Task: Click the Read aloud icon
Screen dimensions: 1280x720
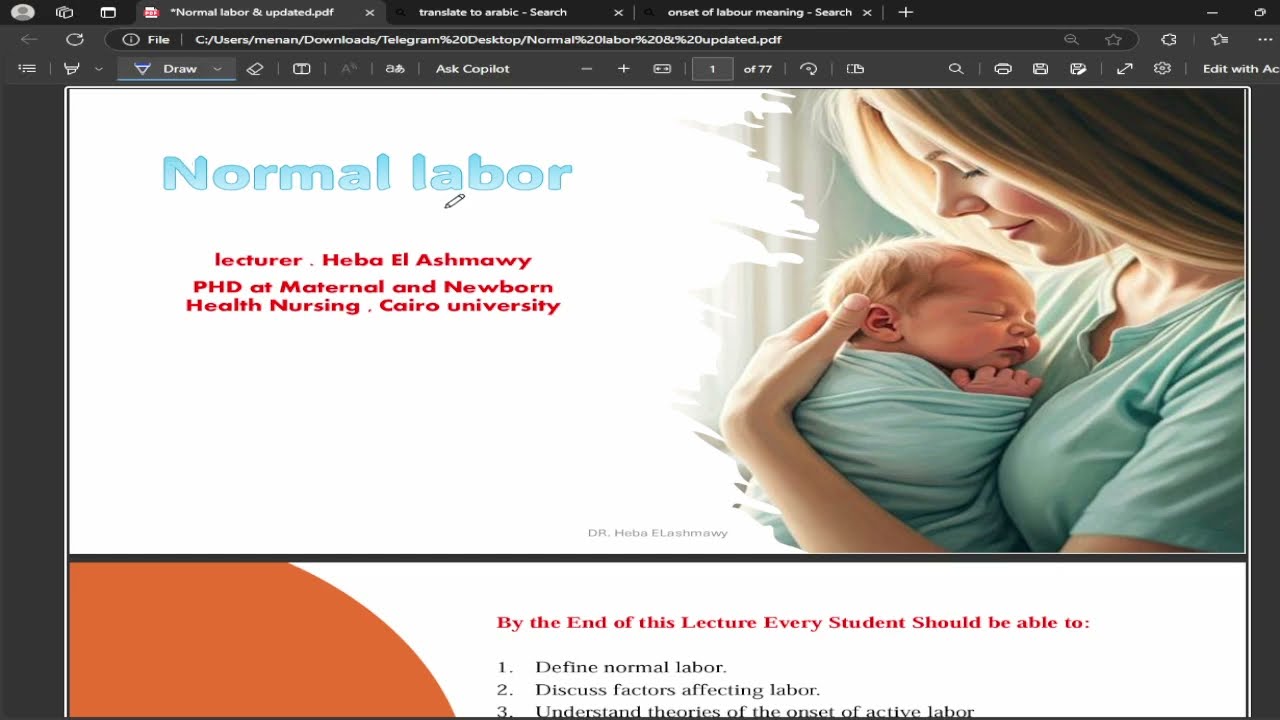Action: pos(349,69)
